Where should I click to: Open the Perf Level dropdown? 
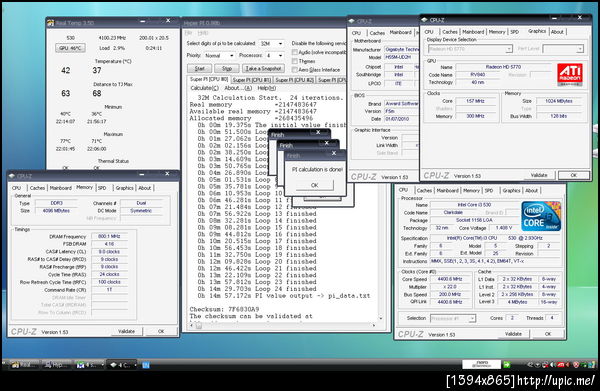coord(563,49)
